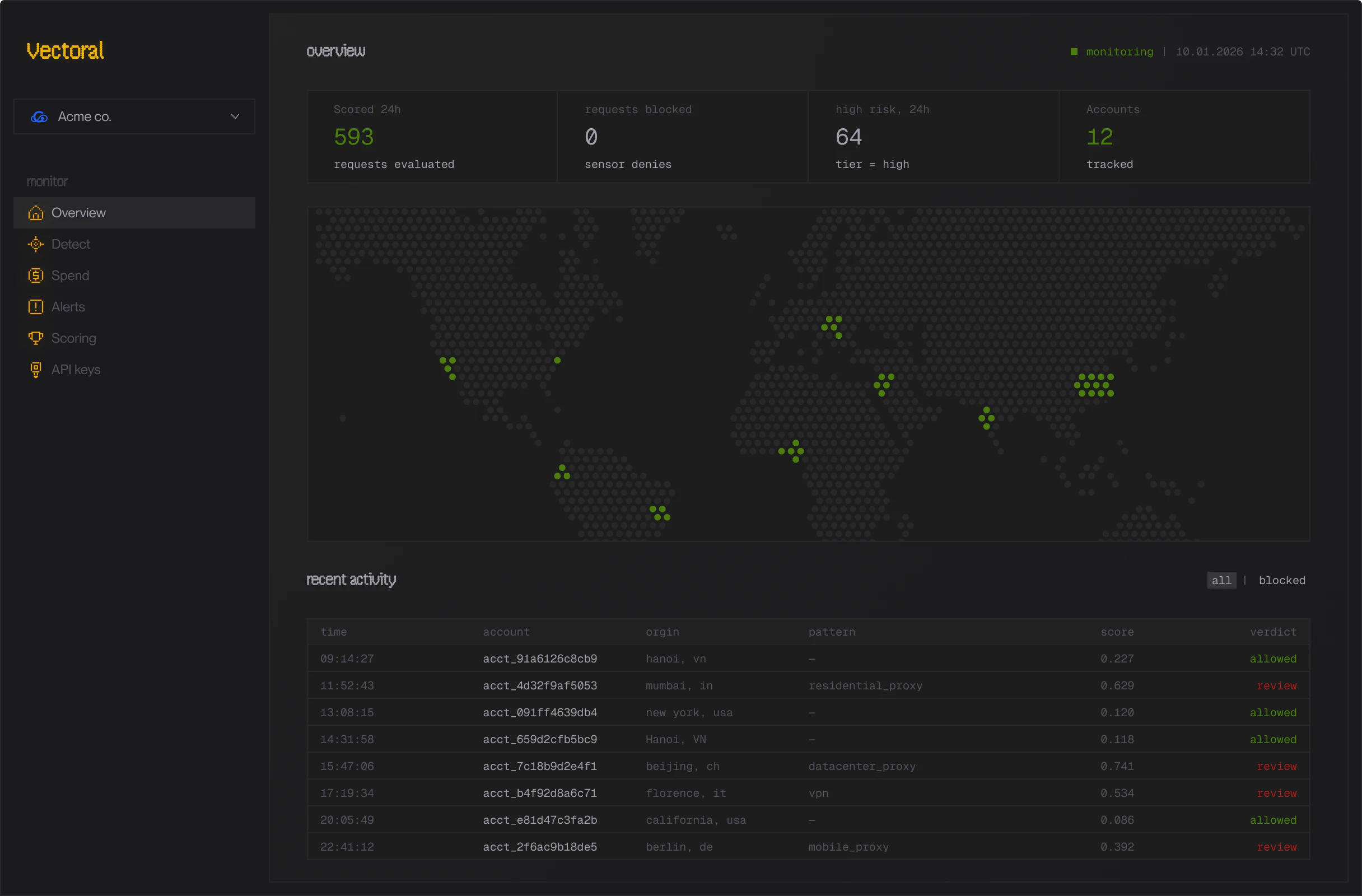This screenshot has height=896, width=1362.
Task: Select account acct_7c18b9d2e4f1
Action: [x=540, y=767]
